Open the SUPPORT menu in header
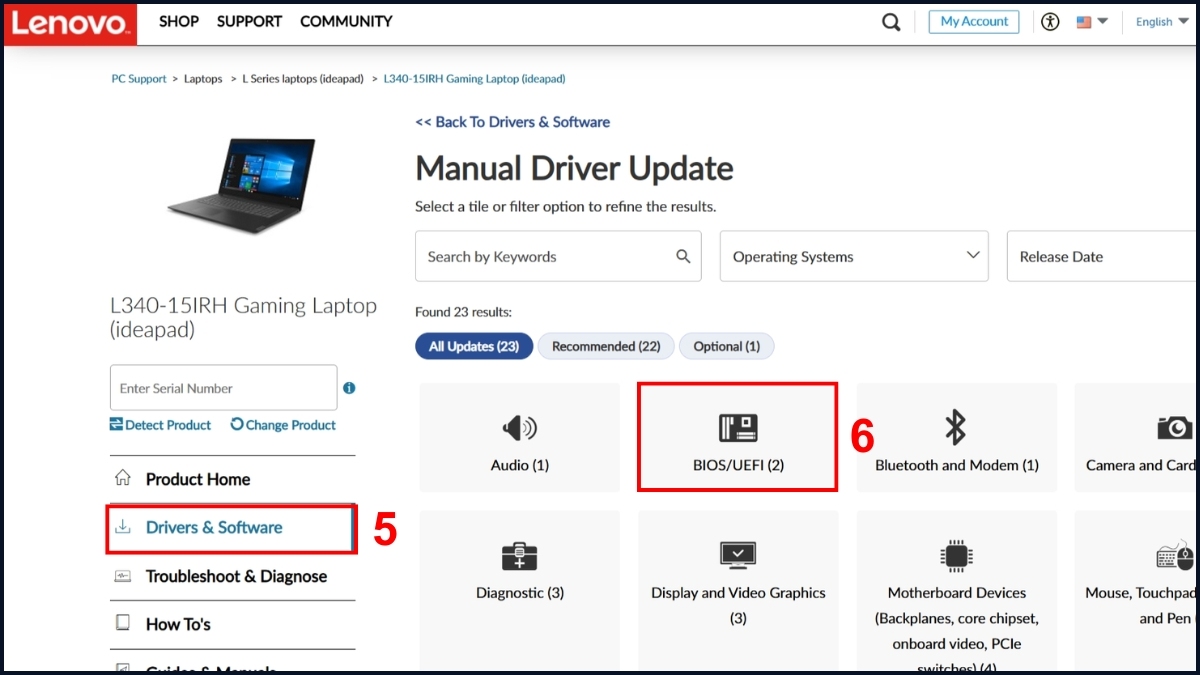Image resolution: width=1200 pixels, height=675 pixels. tap(249, 21)
